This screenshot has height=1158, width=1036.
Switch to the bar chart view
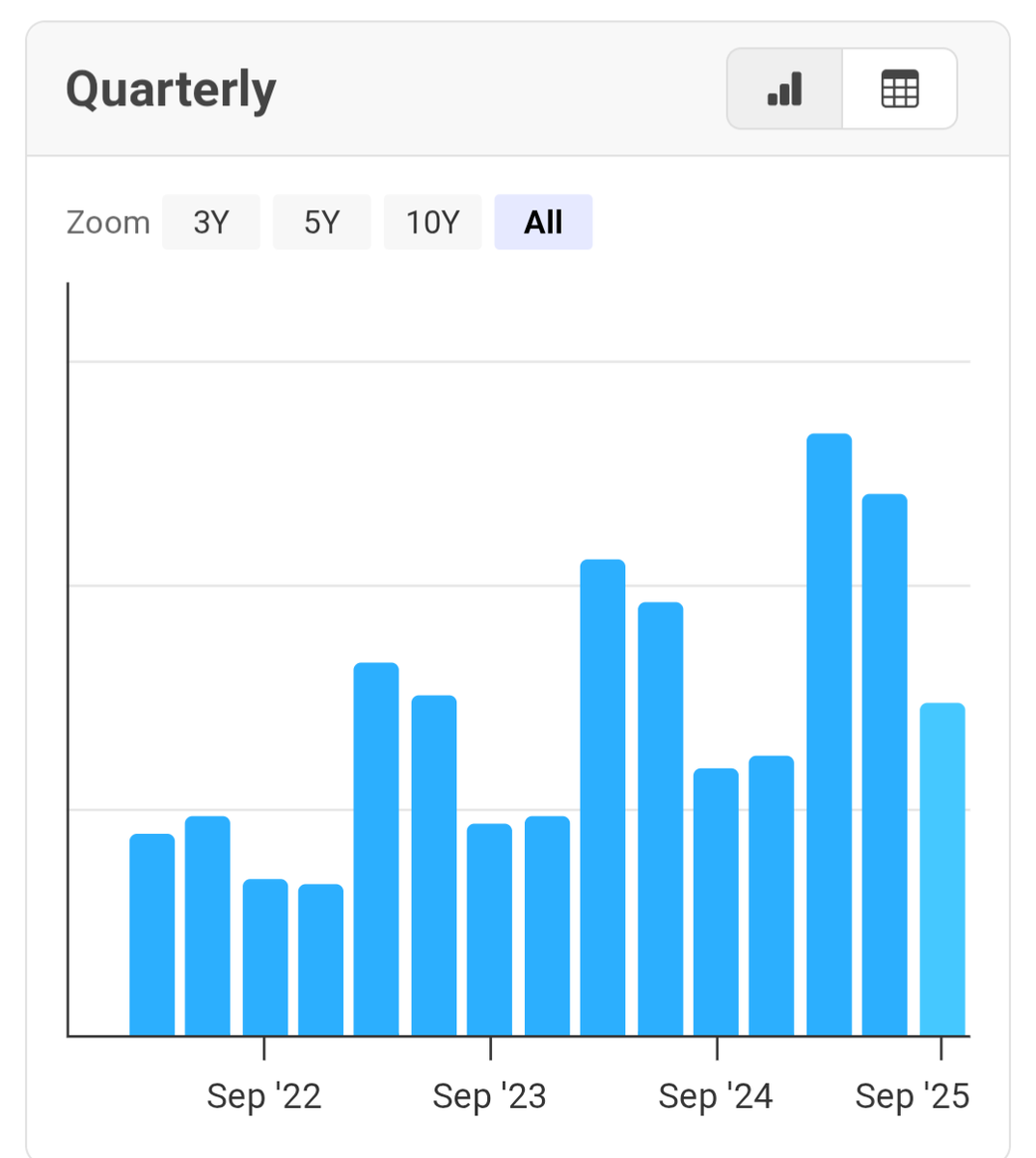784,89
